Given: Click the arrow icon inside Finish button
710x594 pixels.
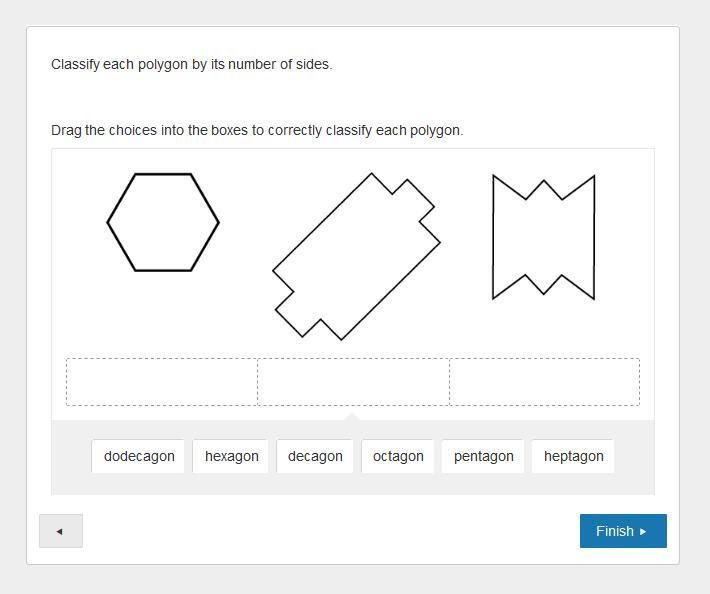Looking at the screenshot, I should (x=643, y=532).
